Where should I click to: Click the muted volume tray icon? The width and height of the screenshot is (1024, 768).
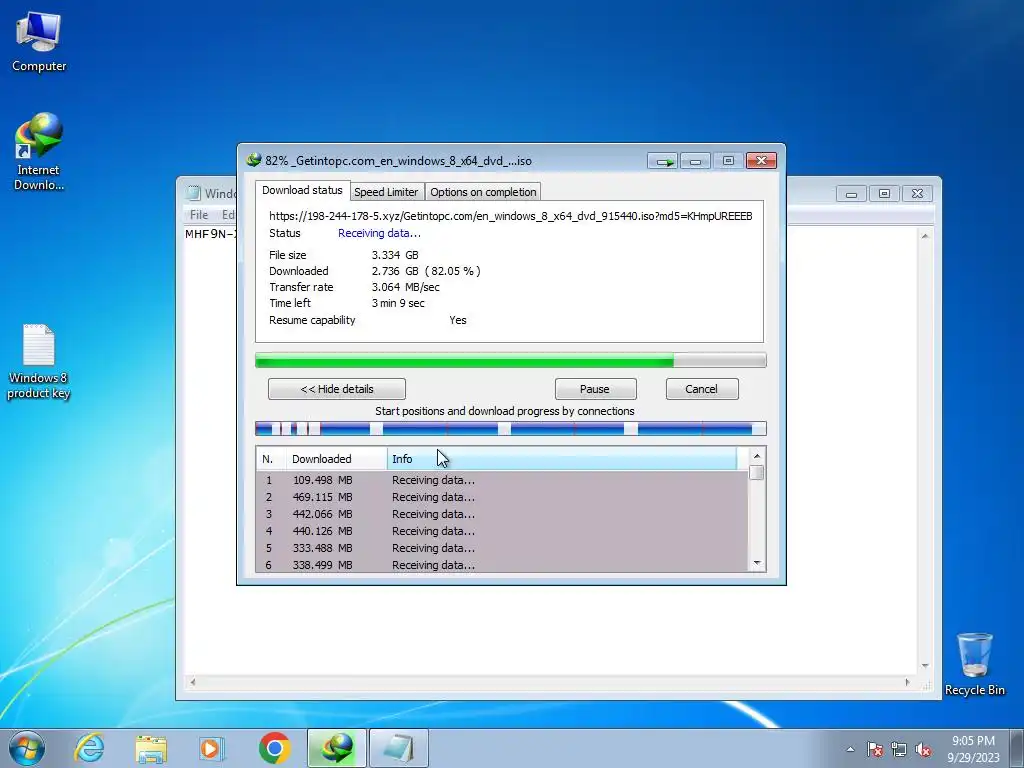[x=923, y=750]
